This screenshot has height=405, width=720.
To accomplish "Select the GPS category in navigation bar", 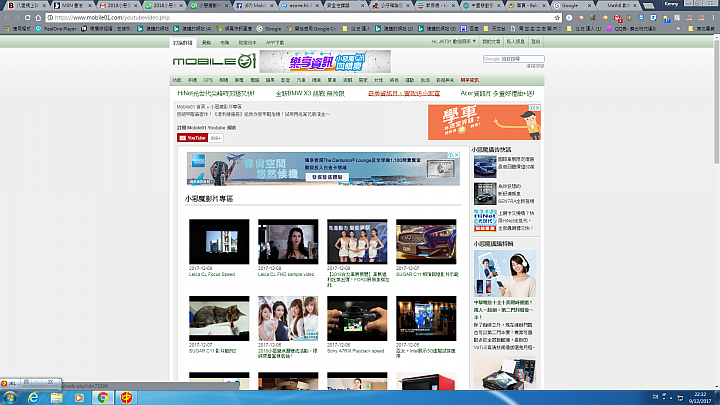I will click(208, 80).
